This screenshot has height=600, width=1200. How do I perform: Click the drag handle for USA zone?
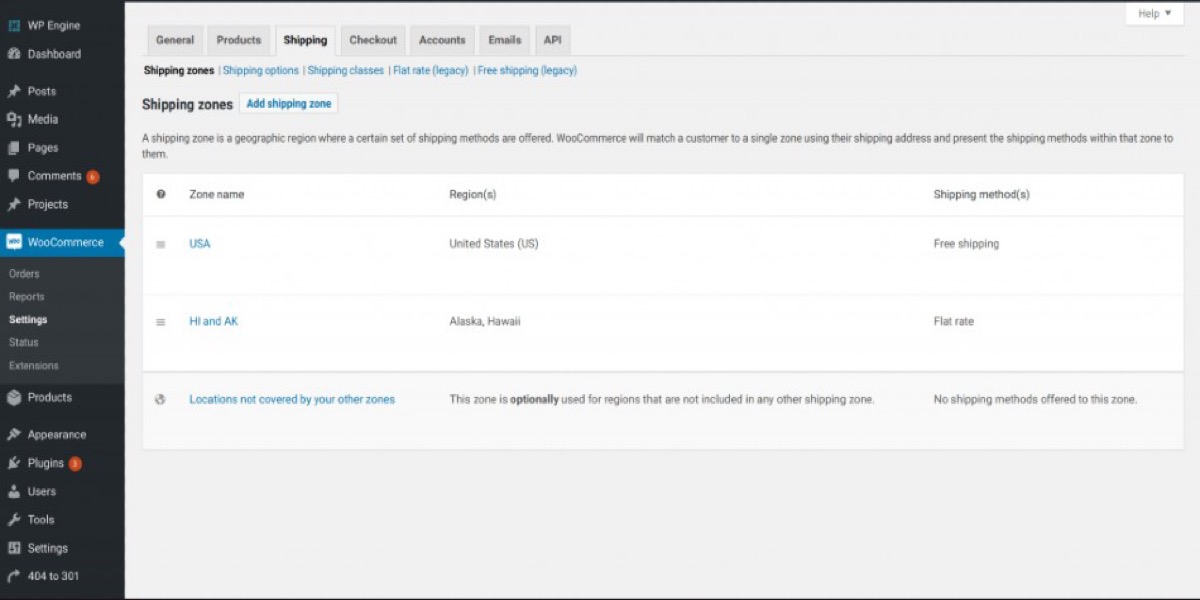[x=161, y=244]
